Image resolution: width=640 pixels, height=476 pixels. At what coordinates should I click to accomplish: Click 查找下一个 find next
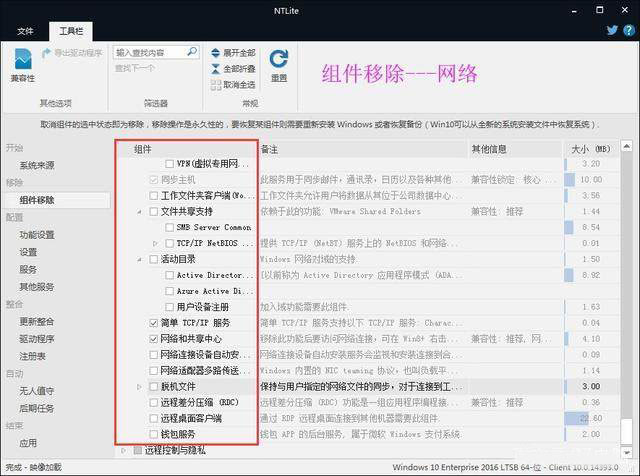[135, 68]
